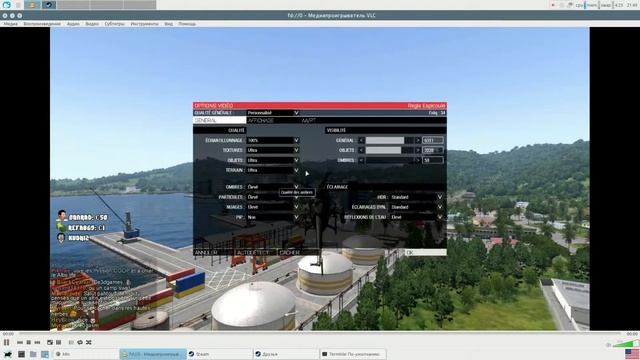Open the Particules quality dropdown

click(273, 197)
